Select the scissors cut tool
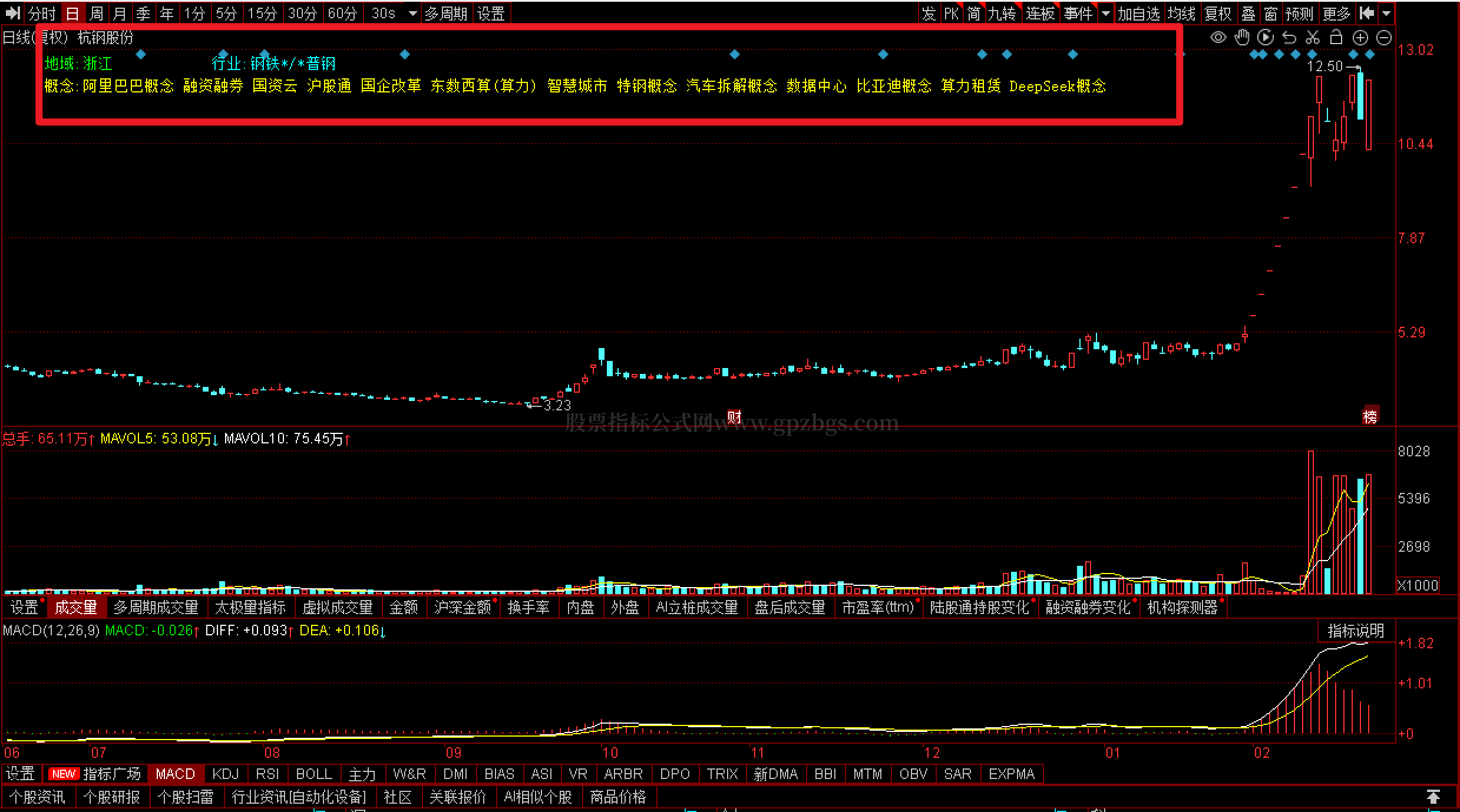The height and width of the screenshot is (812, 1460). 1313,38
